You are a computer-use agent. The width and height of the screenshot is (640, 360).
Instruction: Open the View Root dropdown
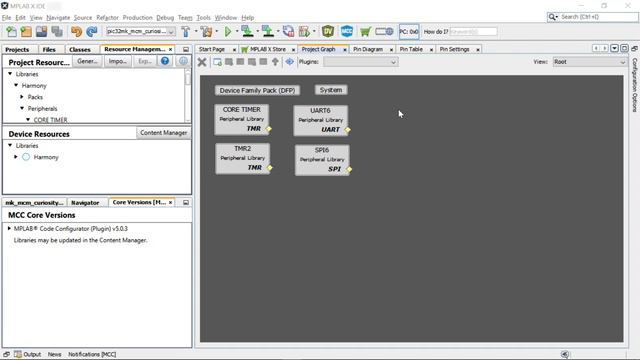pos(589,62)
